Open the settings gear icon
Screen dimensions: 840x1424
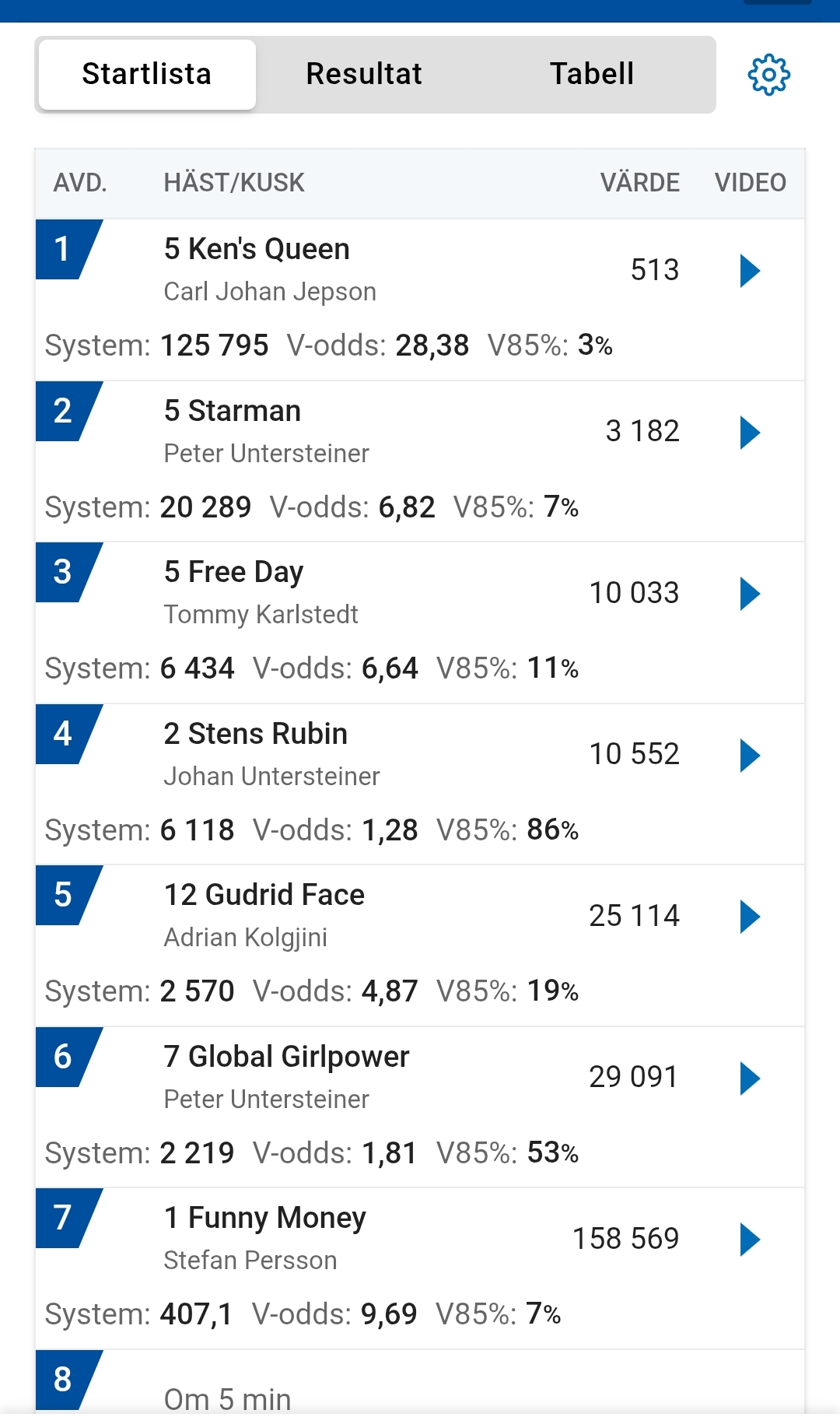pos(768,75)
